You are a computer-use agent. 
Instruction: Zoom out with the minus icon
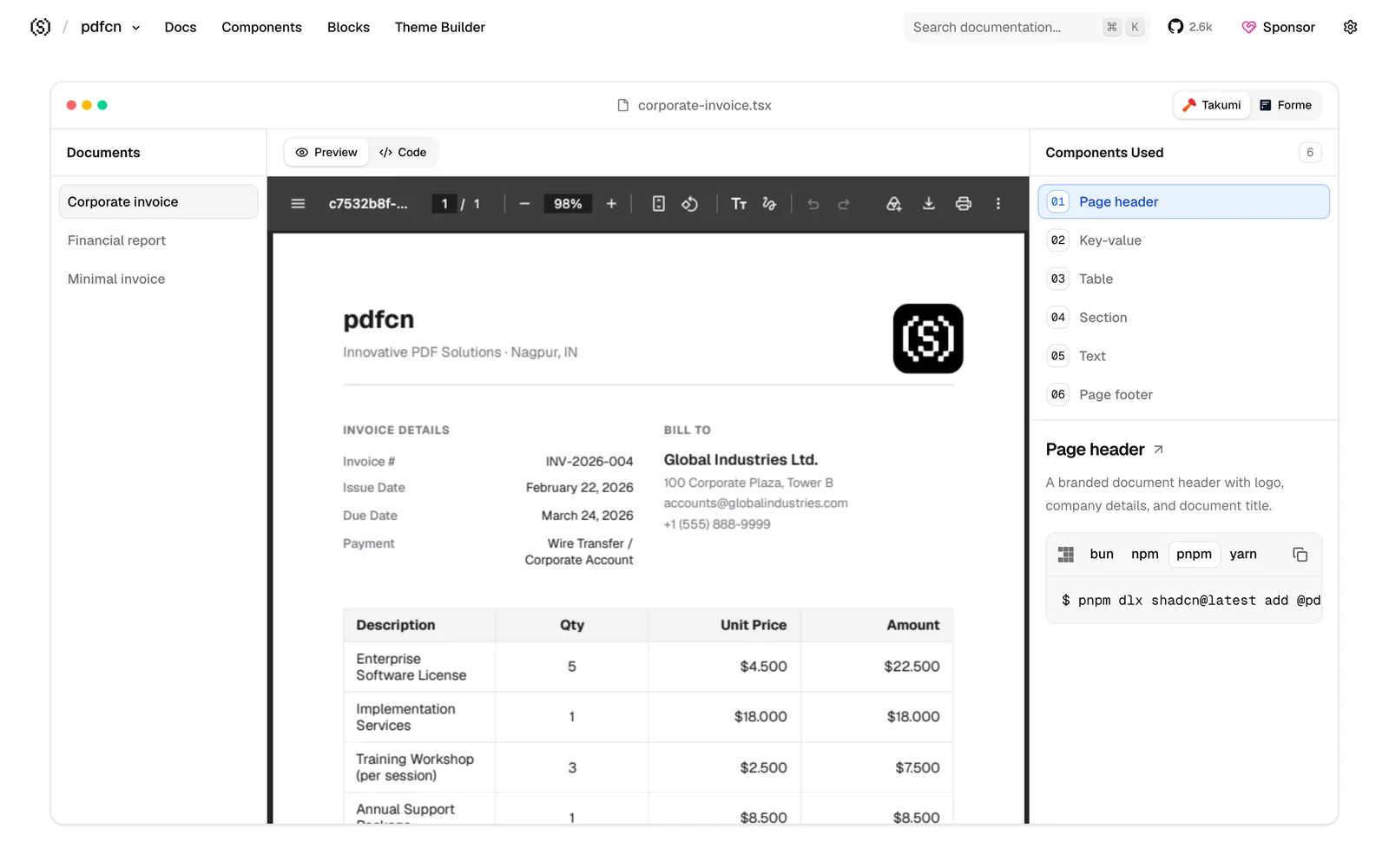click(524, 204)
